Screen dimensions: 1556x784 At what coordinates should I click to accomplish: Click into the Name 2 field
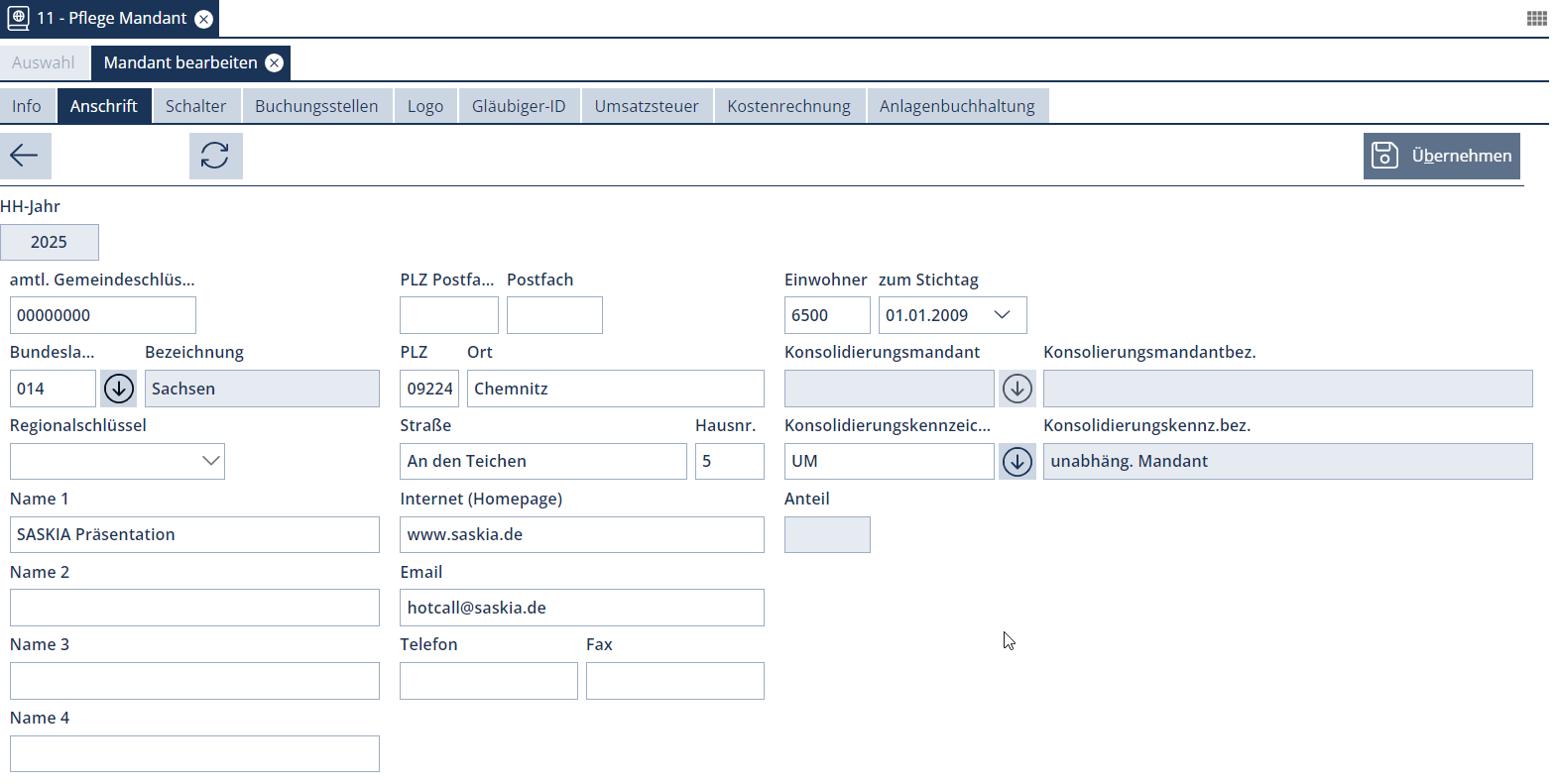pyautogui.click(x=194, y=608)
